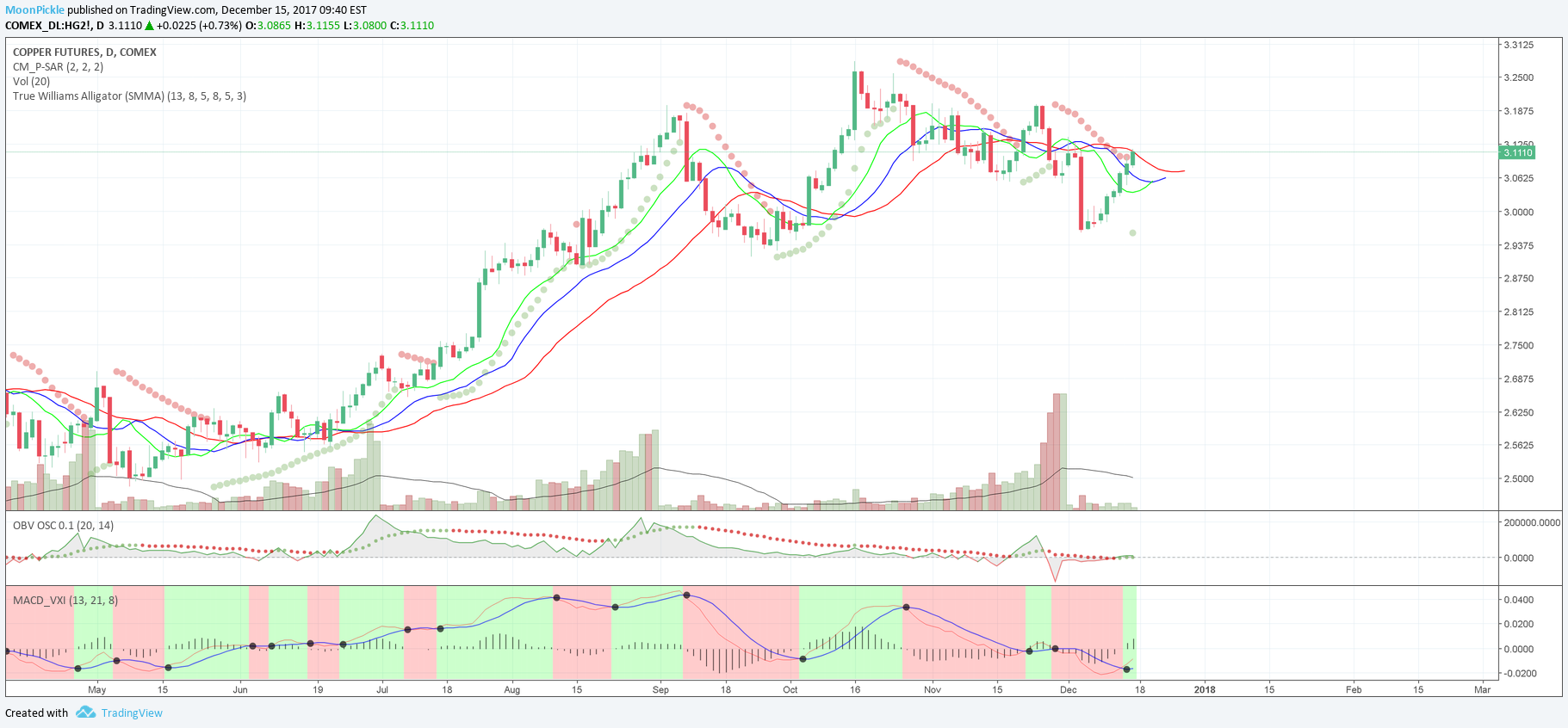Select the True Williams Alligator indicator label

click(x=129, y=96)
